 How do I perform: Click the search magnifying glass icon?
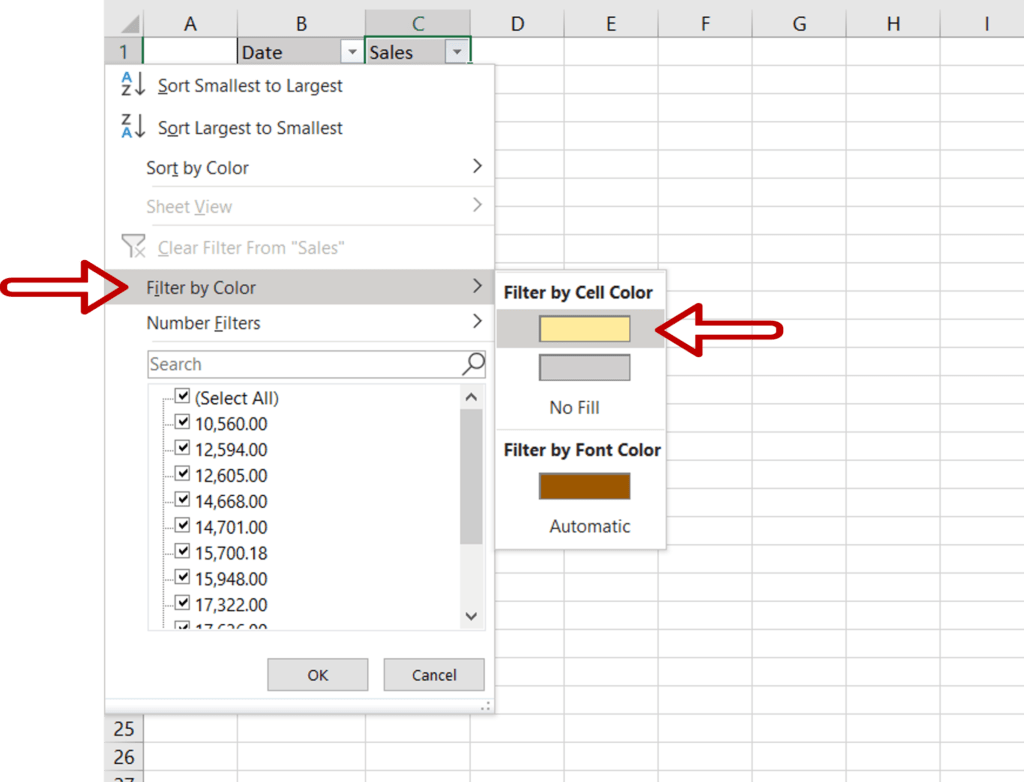471,364
